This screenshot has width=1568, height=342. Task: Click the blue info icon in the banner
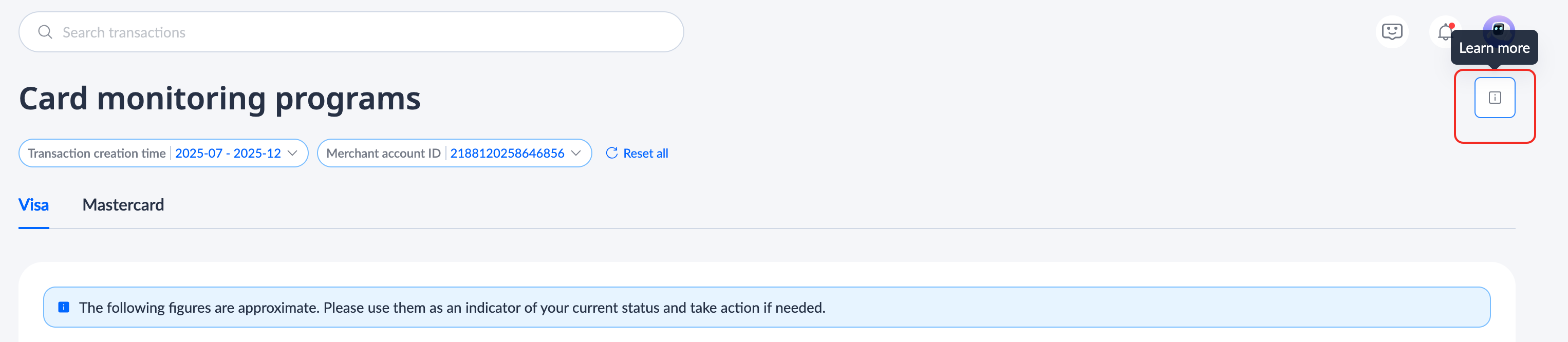[63, 307]
